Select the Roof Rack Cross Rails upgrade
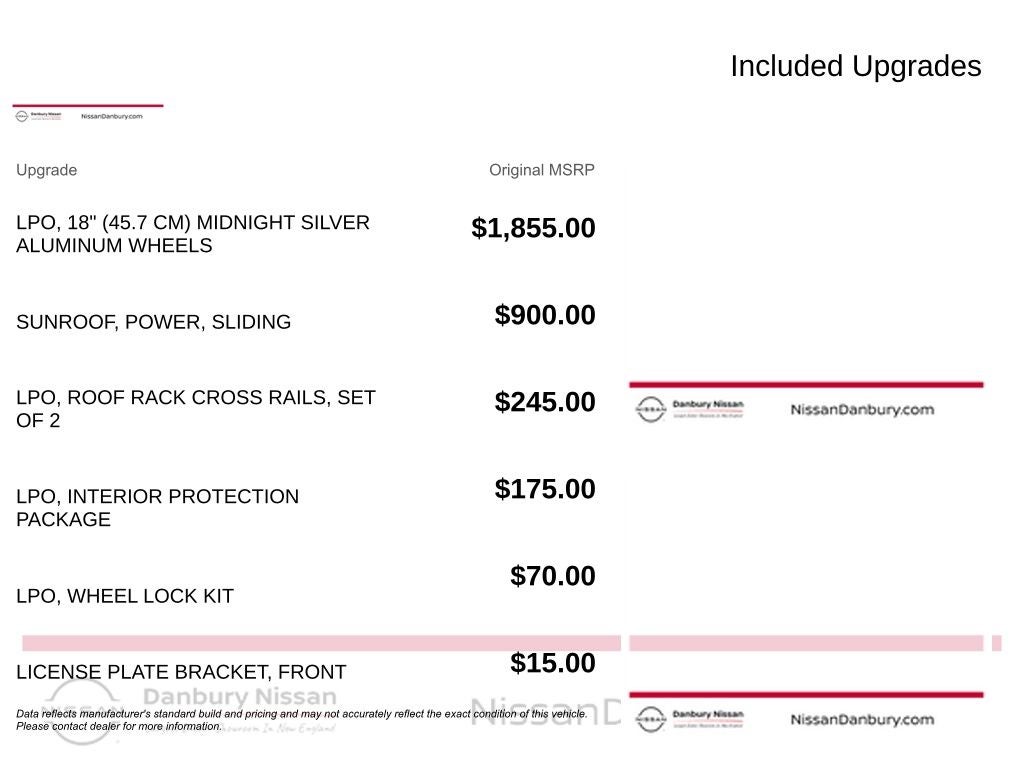The width and height of the screenshot is (1024, 768). click(x=196, y=409)
